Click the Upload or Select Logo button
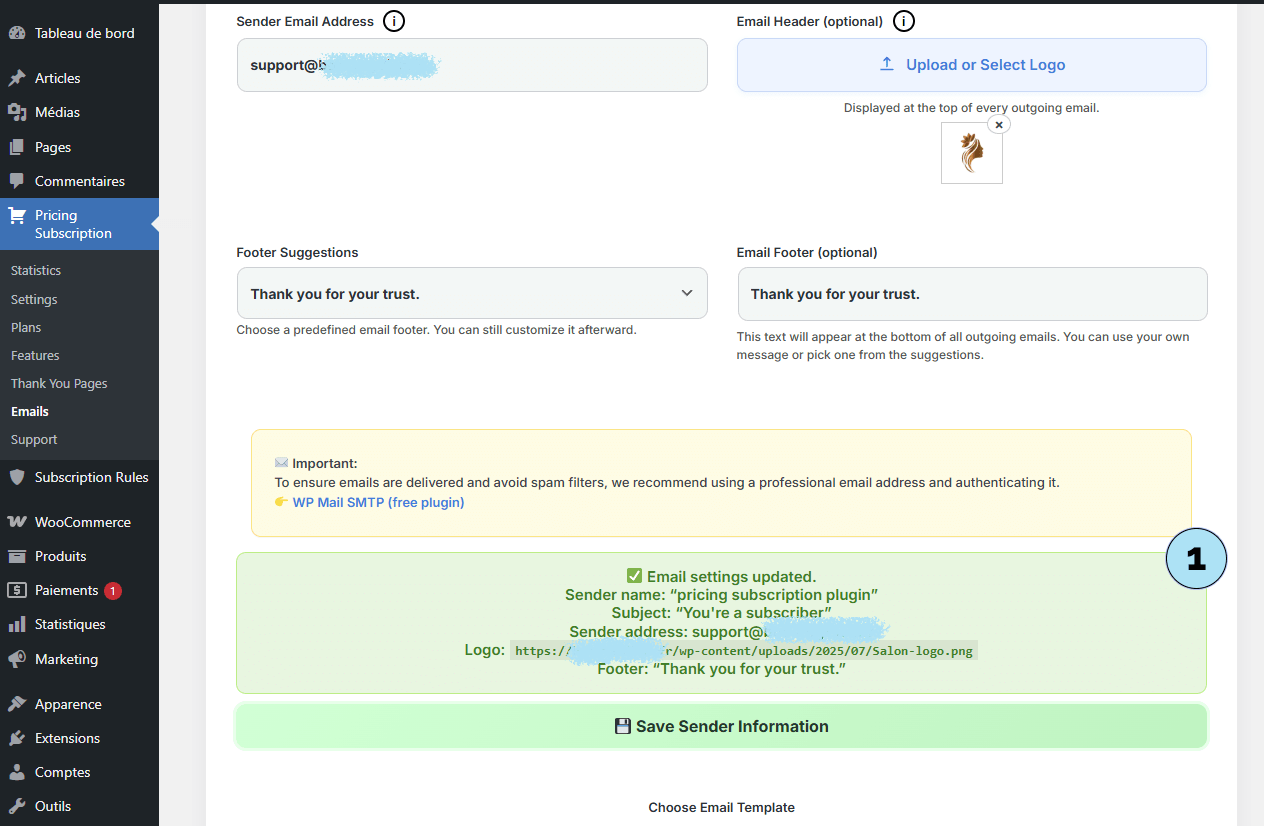 click(971, 65)
